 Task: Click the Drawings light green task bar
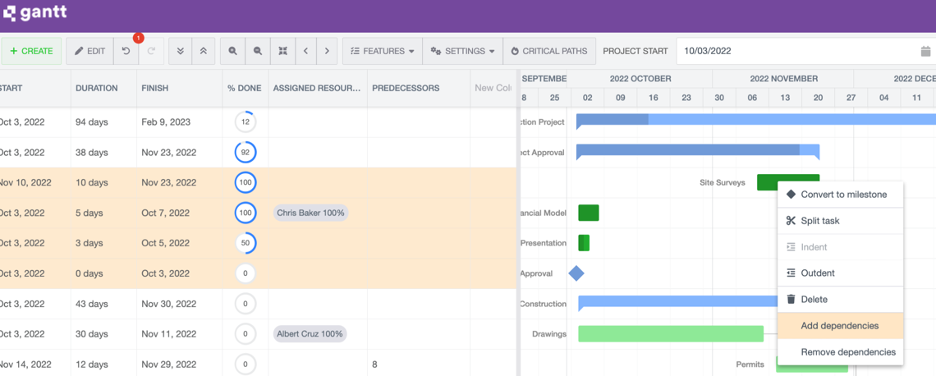671,334
